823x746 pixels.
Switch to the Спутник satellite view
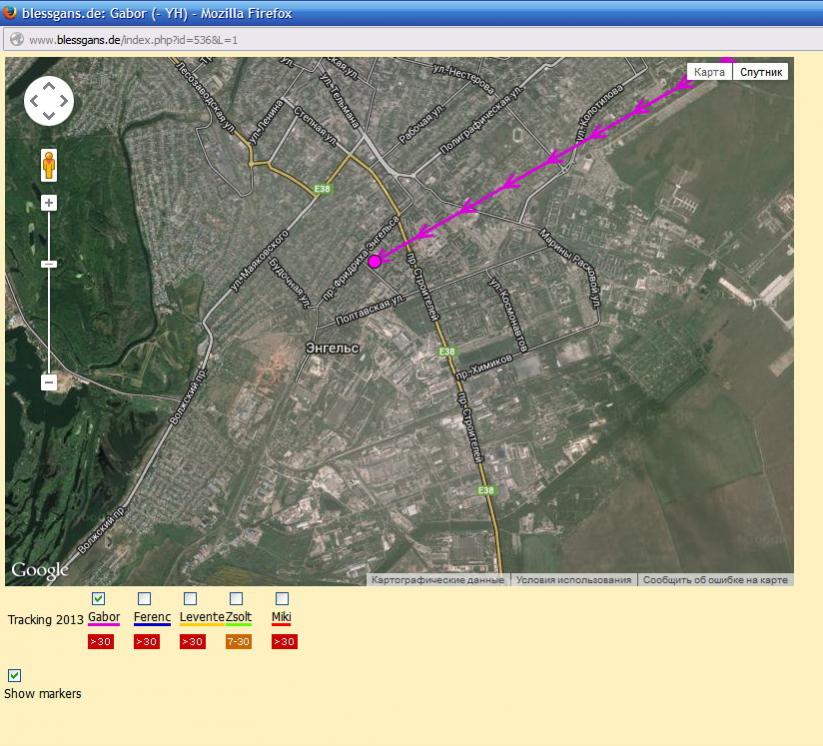[x=761, y=72]
